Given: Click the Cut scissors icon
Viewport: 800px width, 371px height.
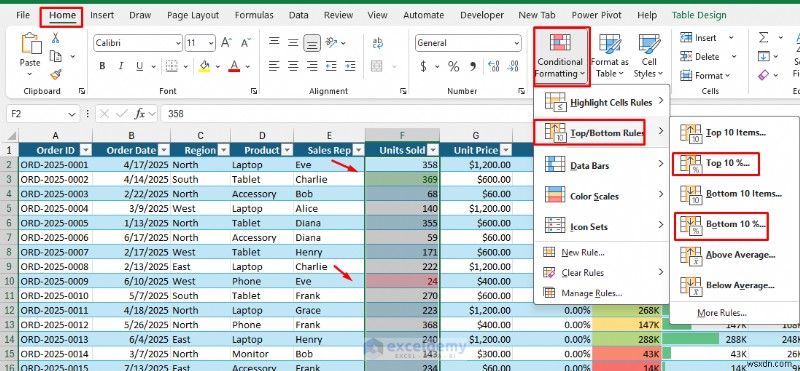Looking at the screenshot, I should (x=56, y=38).
